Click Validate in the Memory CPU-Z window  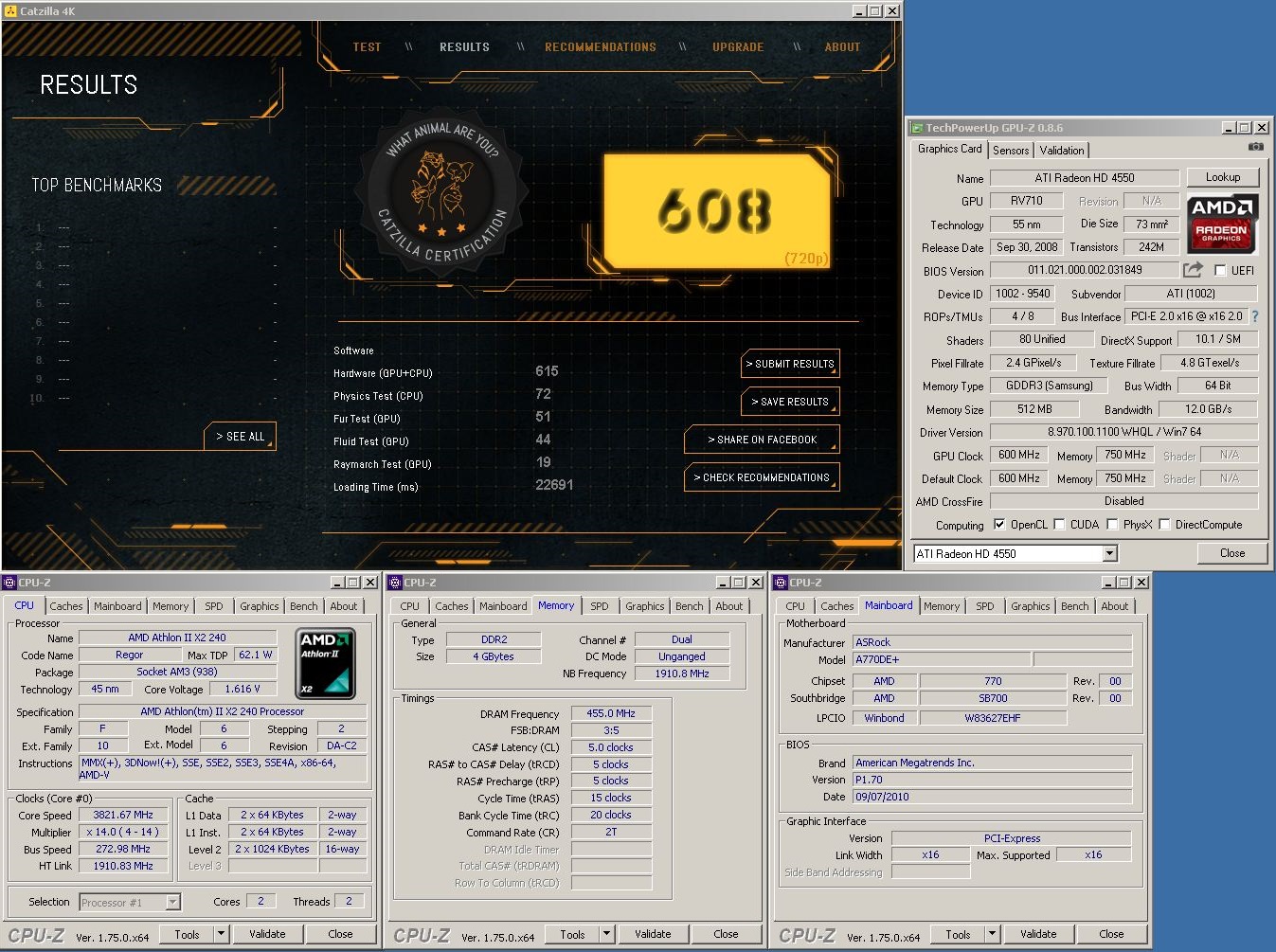click(653, 934)
